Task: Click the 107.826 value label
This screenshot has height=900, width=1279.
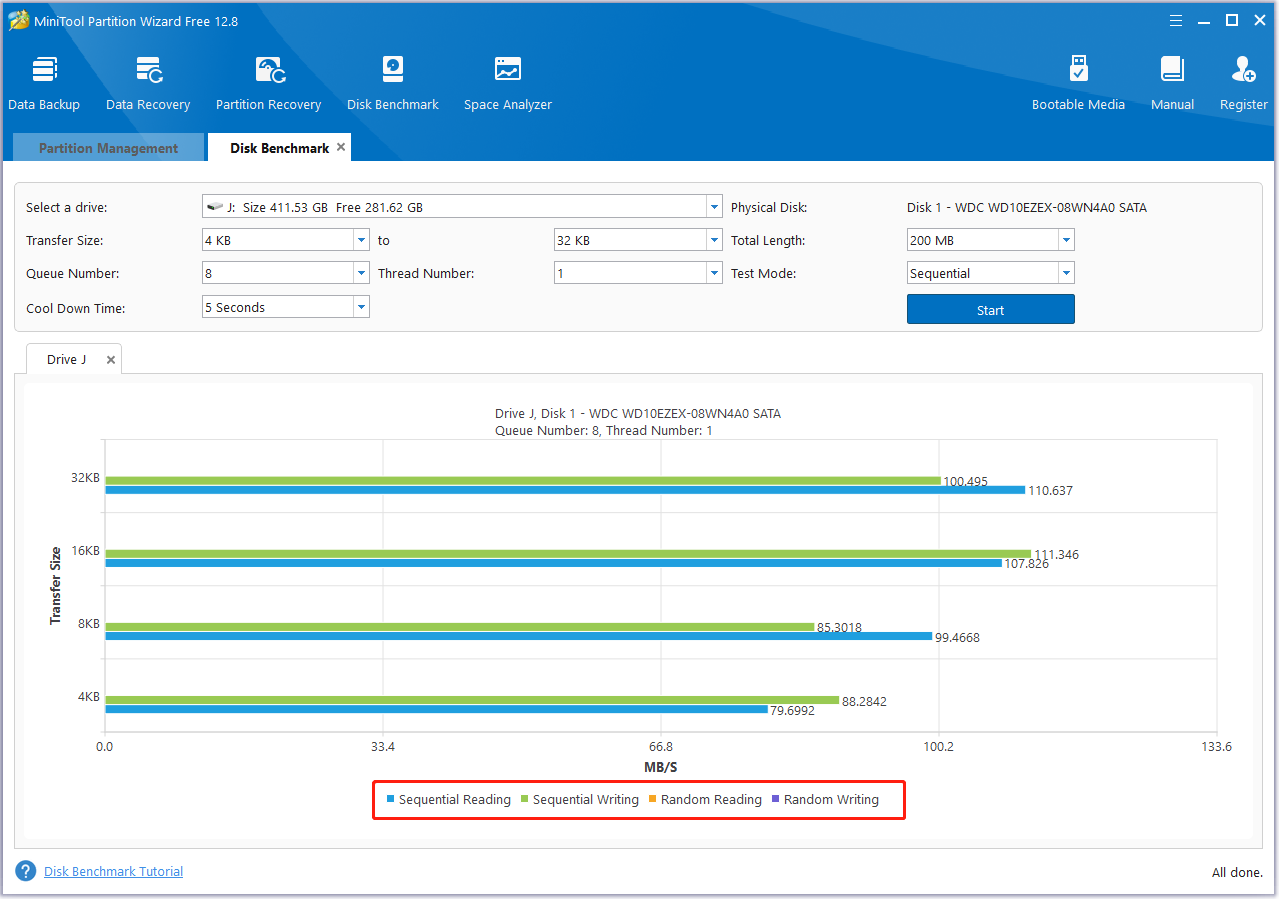Action: click(1027, 564)
